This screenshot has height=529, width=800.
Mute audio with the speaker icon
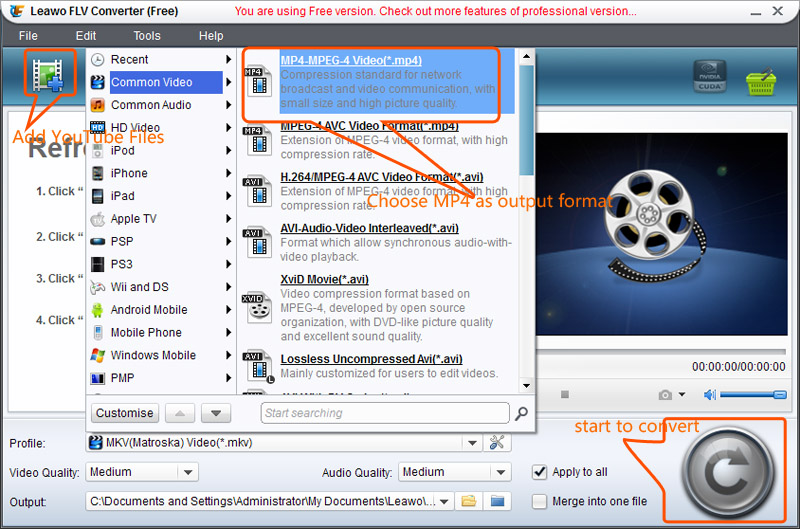click(x=710, y=394)
